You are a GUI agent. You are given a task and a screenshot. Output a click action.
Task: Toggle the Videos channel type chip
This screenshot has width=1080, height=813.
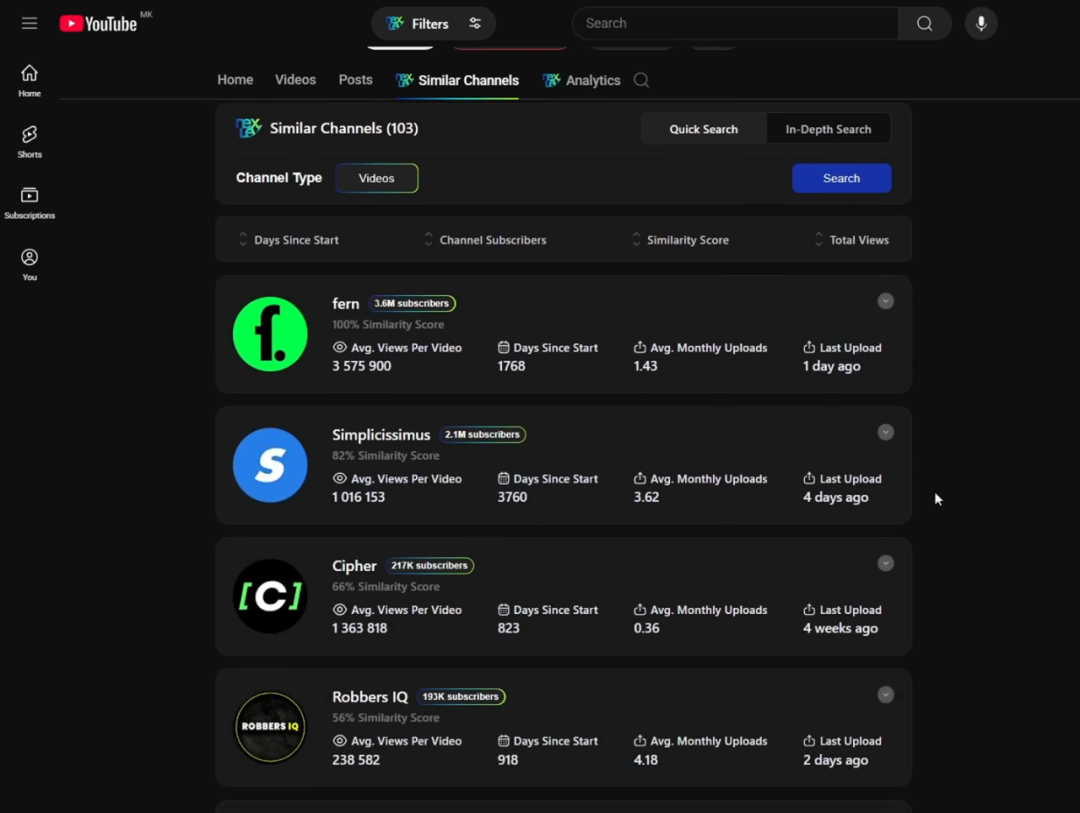[376, 178]
